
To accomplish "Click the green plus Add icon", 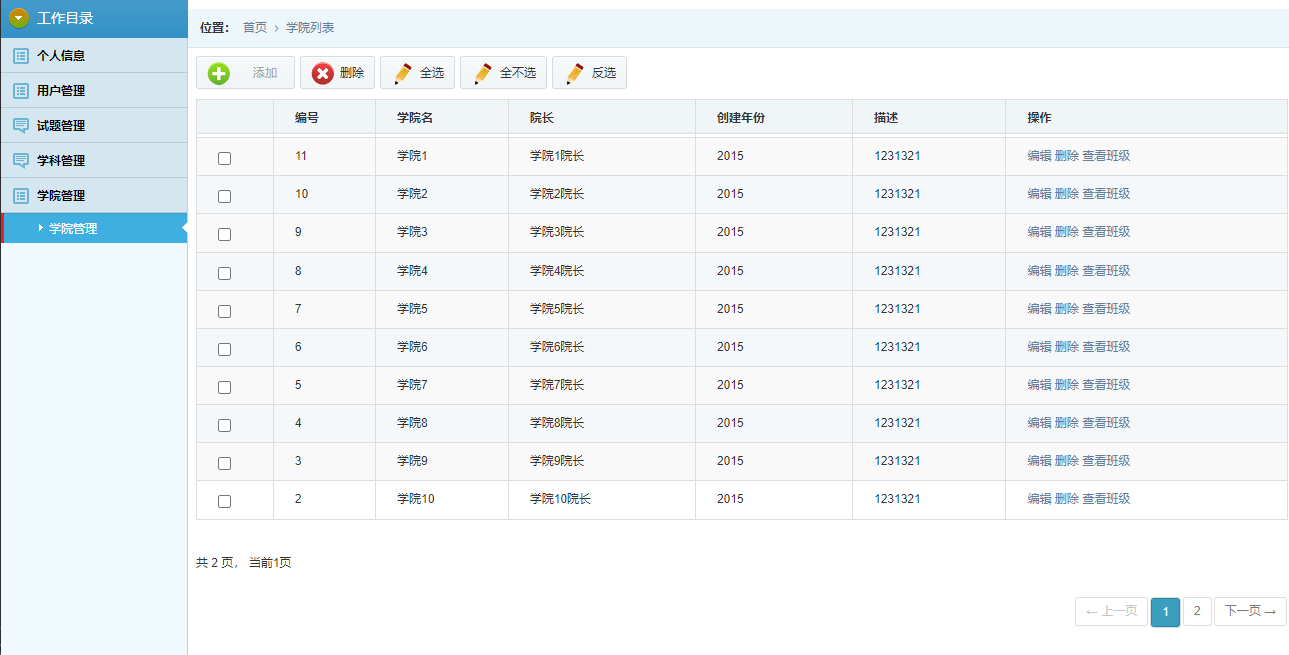I will [219, 73].
